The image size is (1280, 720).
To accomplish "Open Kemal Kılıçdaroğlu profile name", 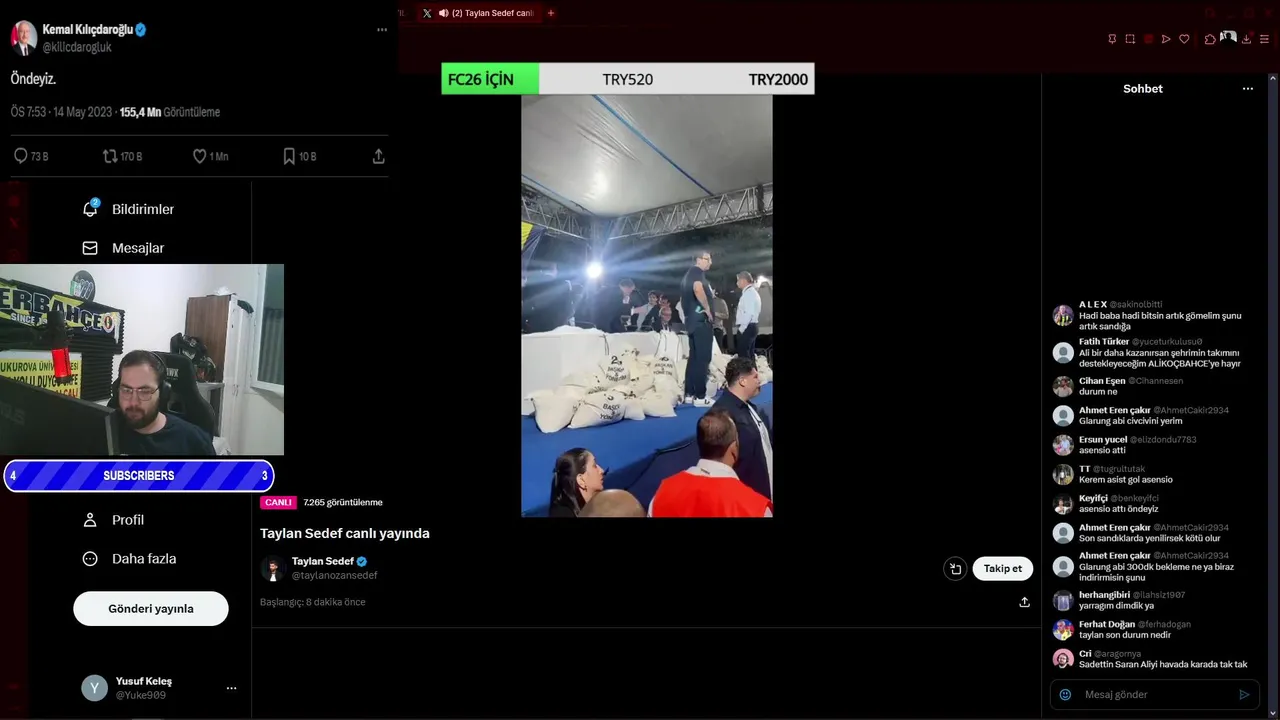I will (88, 29).
